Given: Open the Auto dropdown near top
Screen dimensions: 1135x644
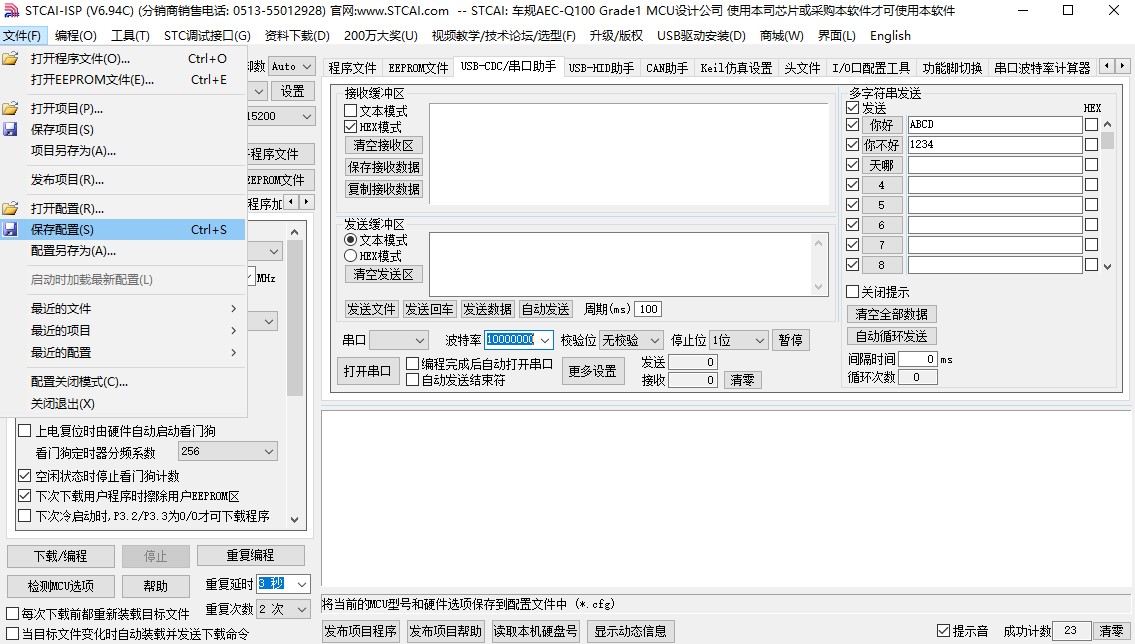Looking at the screenshot, I should pyautogui.click(x=291, y=67).
